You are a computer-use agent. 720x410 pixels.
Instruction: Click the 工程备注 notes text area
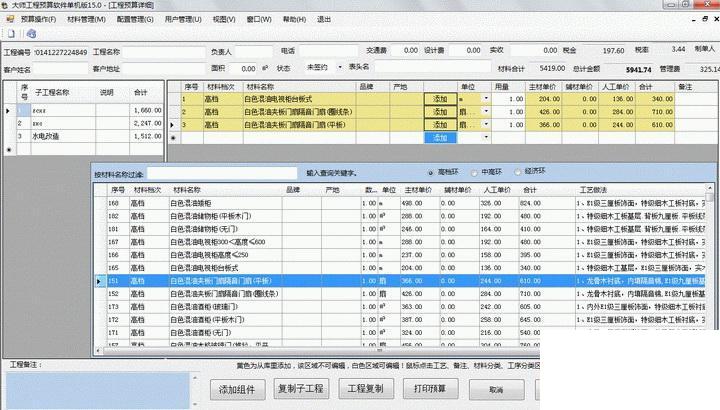click(98, 390)
